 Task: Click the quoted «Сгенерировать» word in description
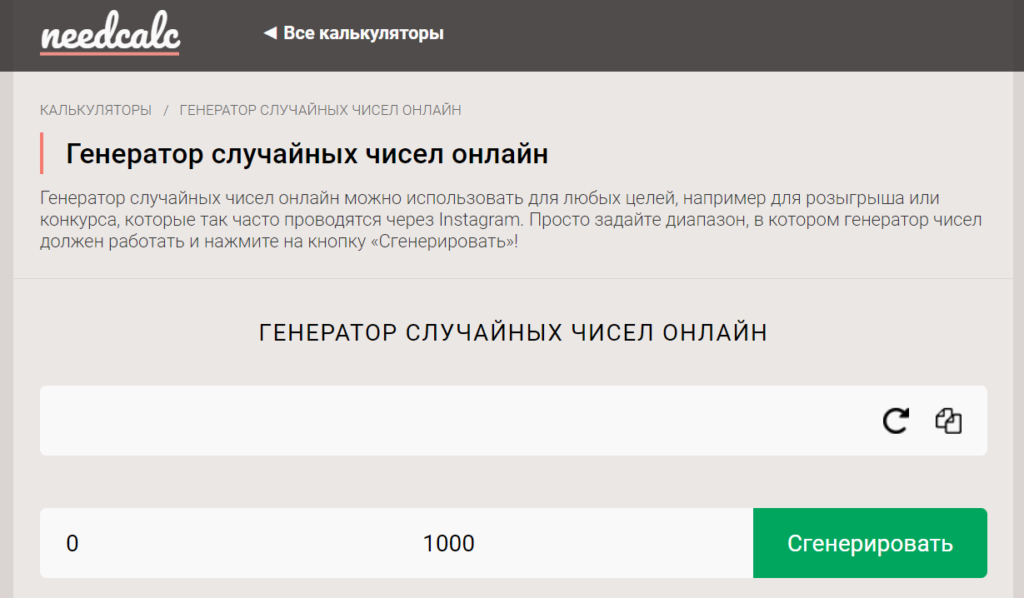click(445, 243)
